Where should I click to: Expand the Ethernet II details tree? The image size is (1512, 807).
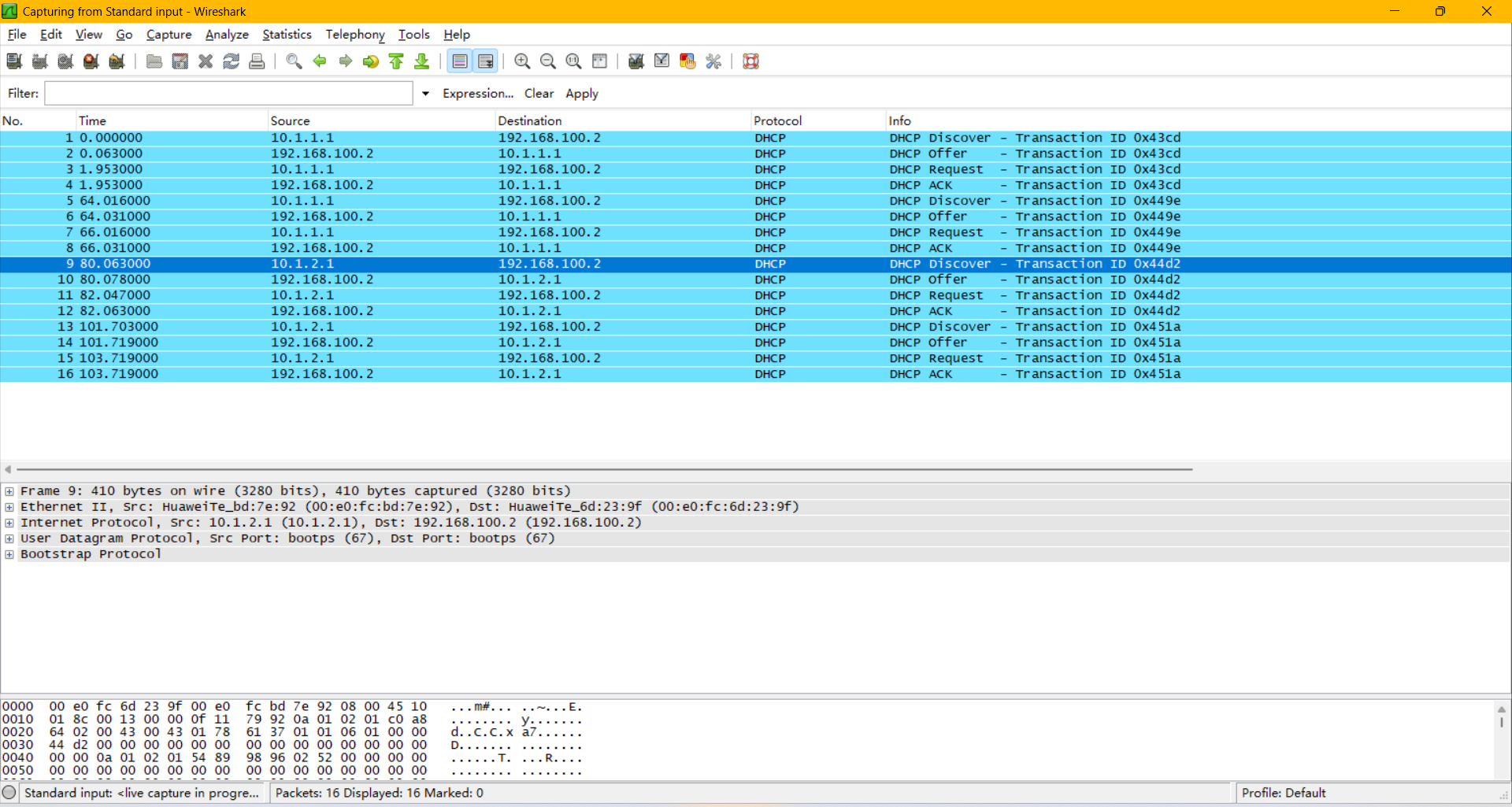pos(9,507)
